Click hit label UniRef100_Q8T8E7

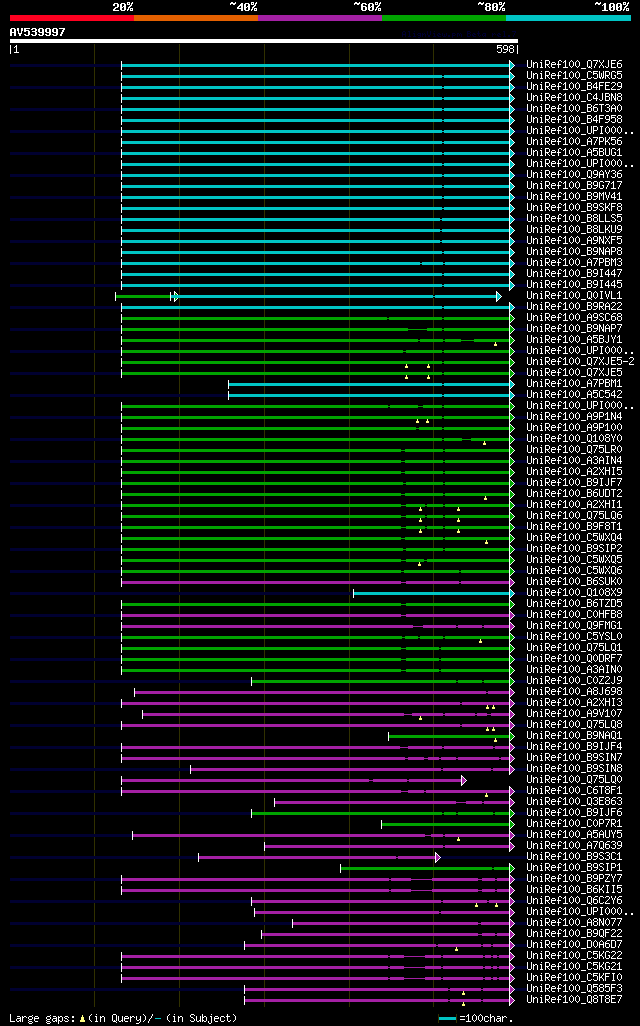[575, 1000]
